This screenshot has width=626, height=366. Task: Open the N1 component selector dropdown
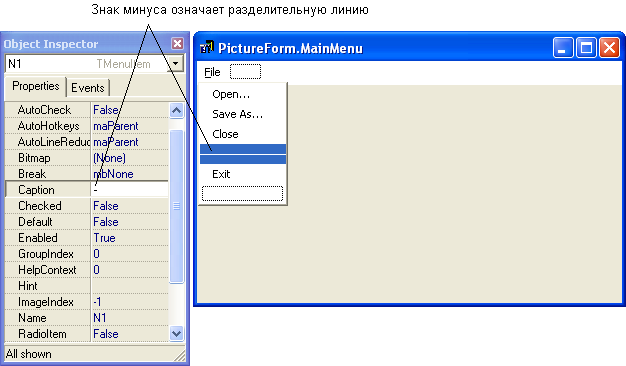(x=175, y=63)
